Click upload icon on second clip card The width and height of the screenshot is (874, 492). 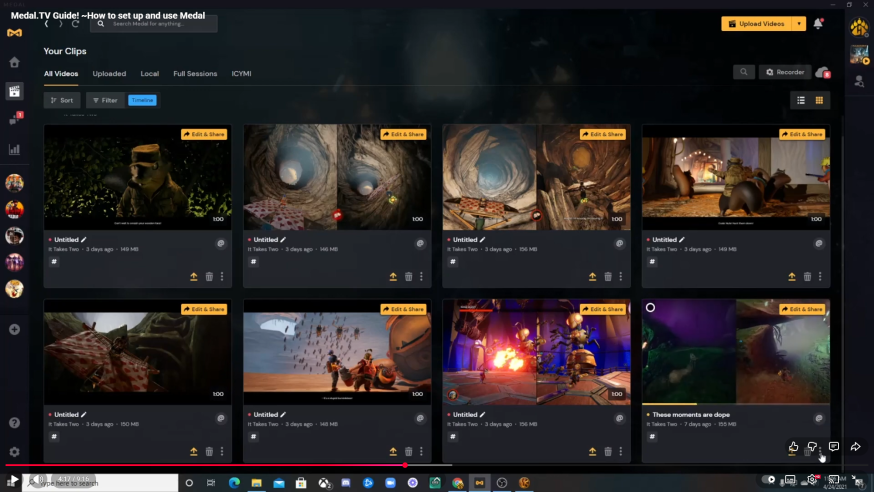coord(393,277)
